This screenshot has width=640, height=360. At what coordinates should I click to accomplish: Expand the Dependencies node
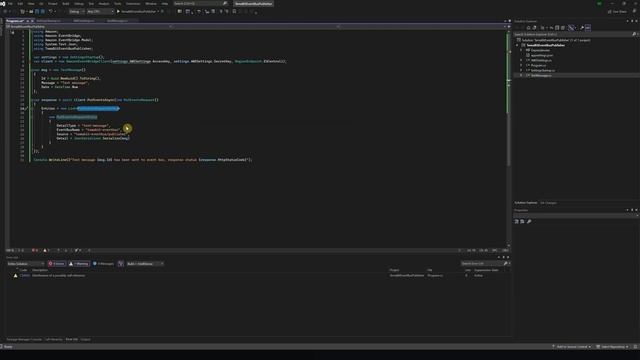(521, 50)
